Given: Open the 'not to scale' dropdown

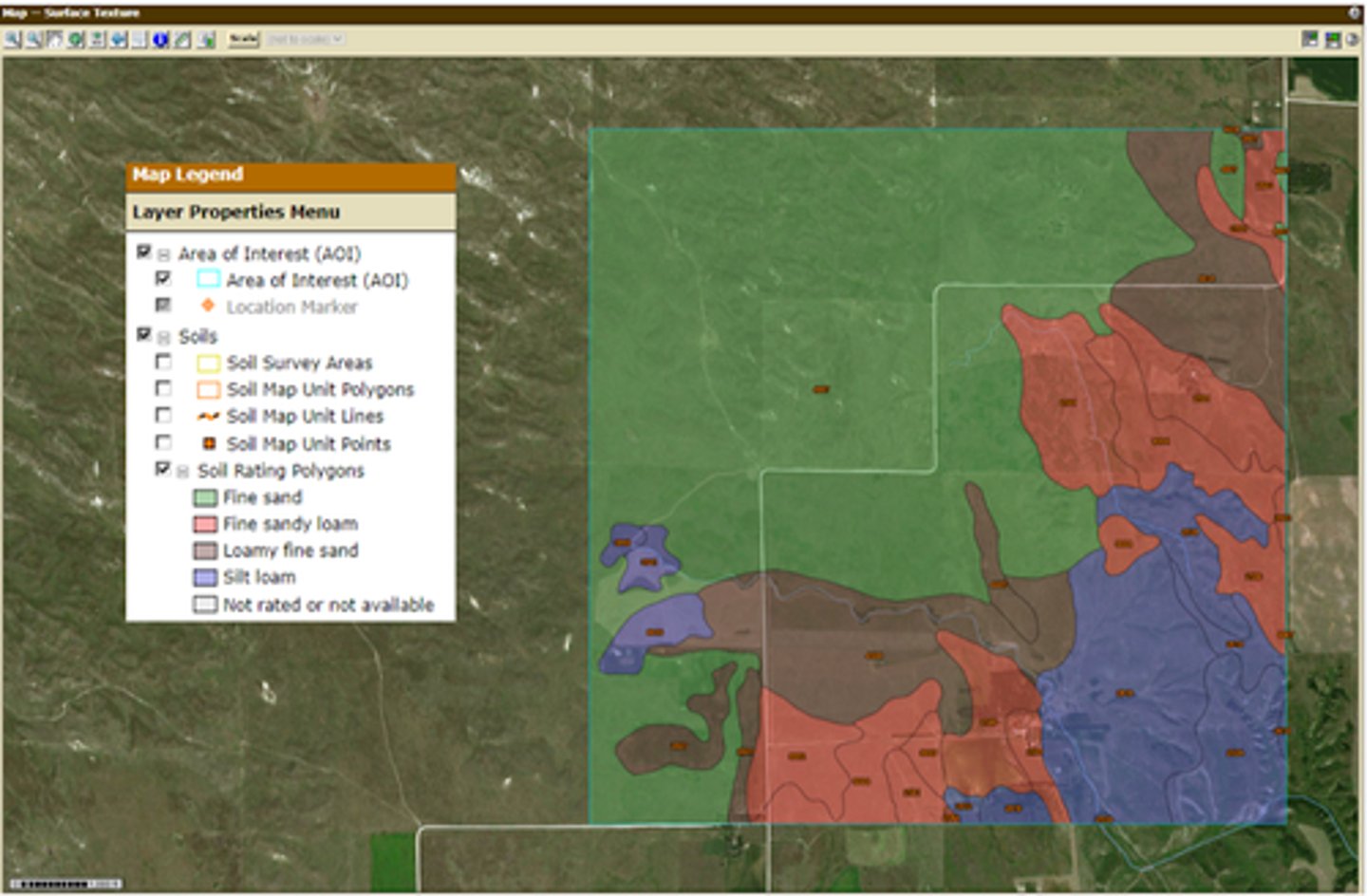Looking at the screenshot, I should point(306,39).
